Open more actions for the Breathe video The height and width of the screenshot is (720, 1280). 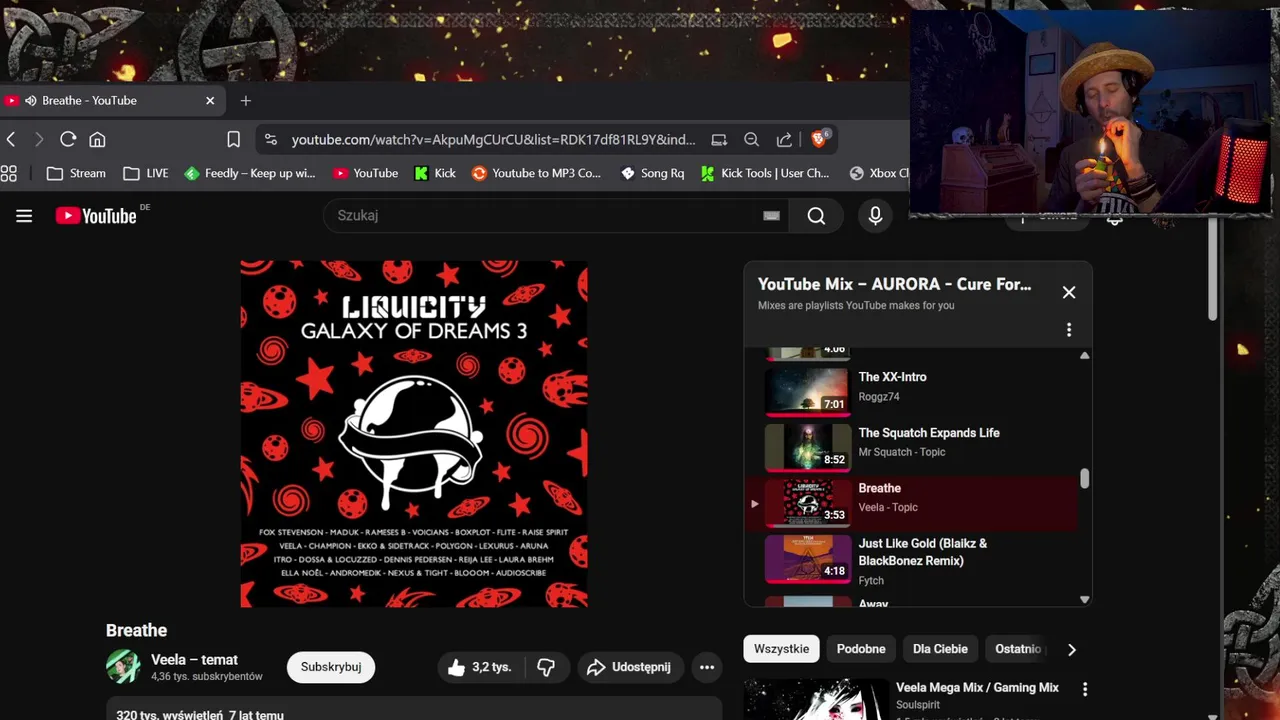point(707,667)
